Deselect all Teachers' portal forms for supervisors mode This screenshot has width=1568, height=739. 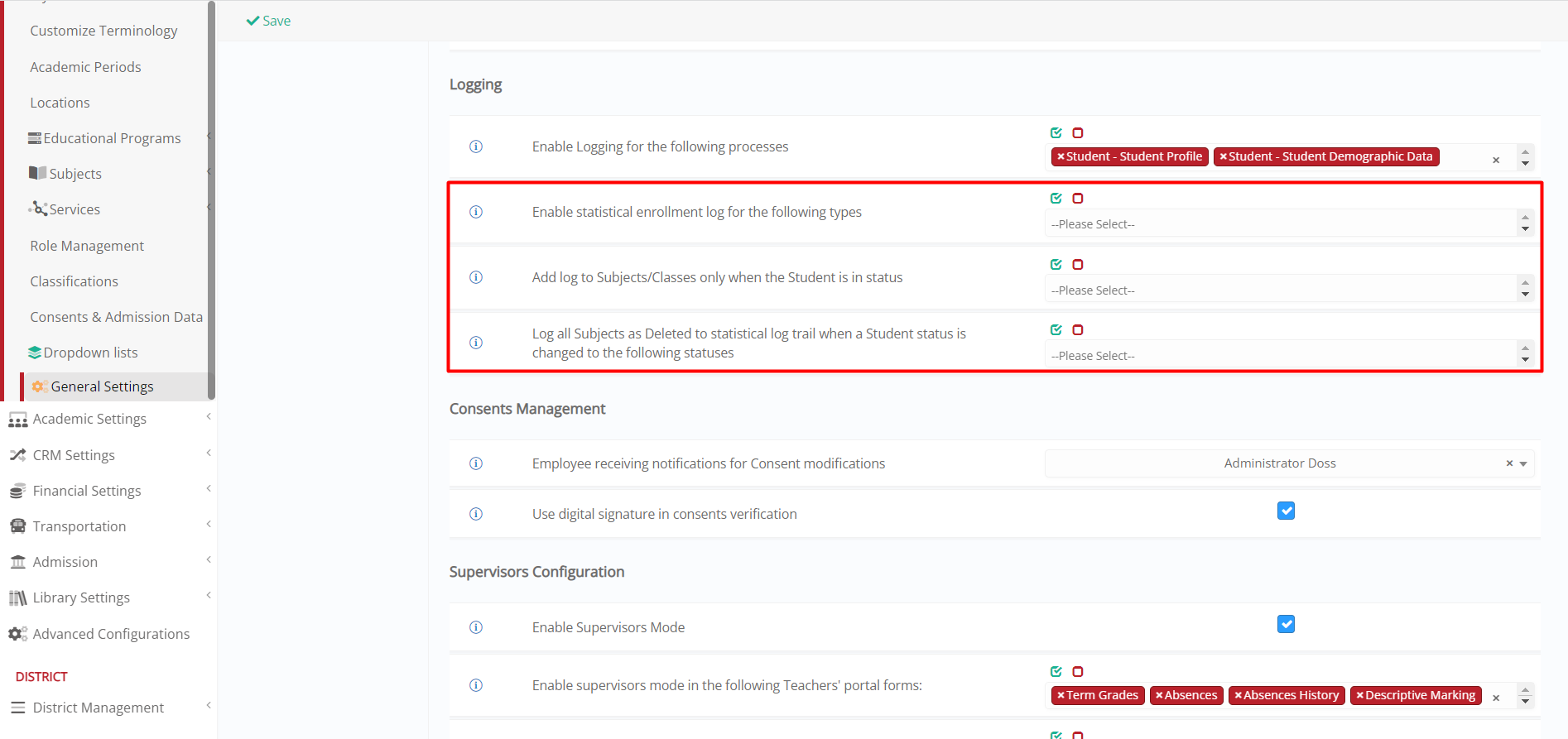coord(1078,671)
